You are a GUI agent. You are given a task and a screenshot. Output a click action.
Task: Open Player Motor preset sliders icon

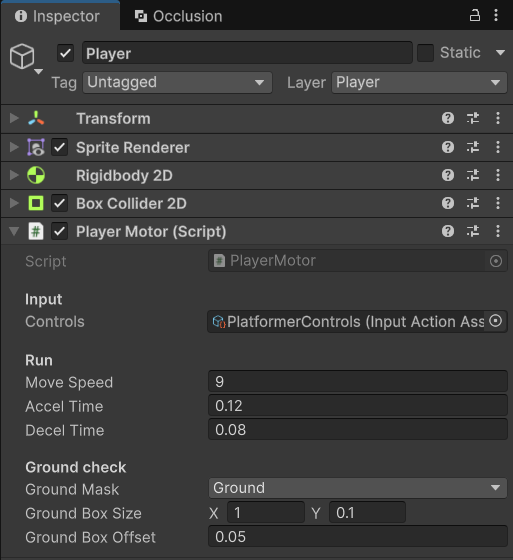click(473, 231)
